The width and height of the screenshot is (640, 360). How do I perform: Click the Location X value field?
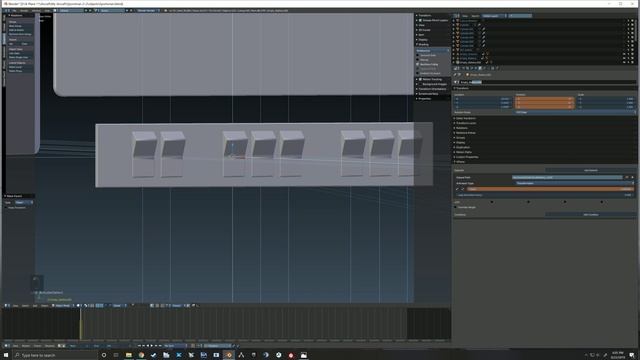tap(483, 99)
